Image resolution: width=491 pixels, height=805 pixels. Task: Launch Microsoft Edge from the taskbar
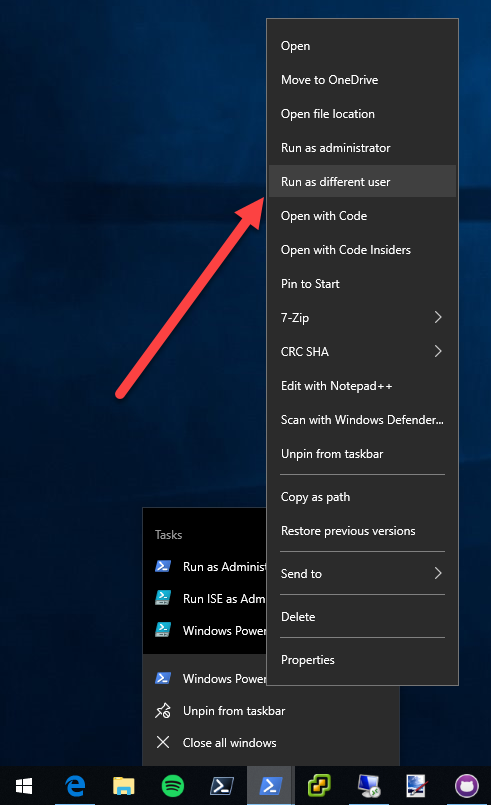click(x=75, y=785)
